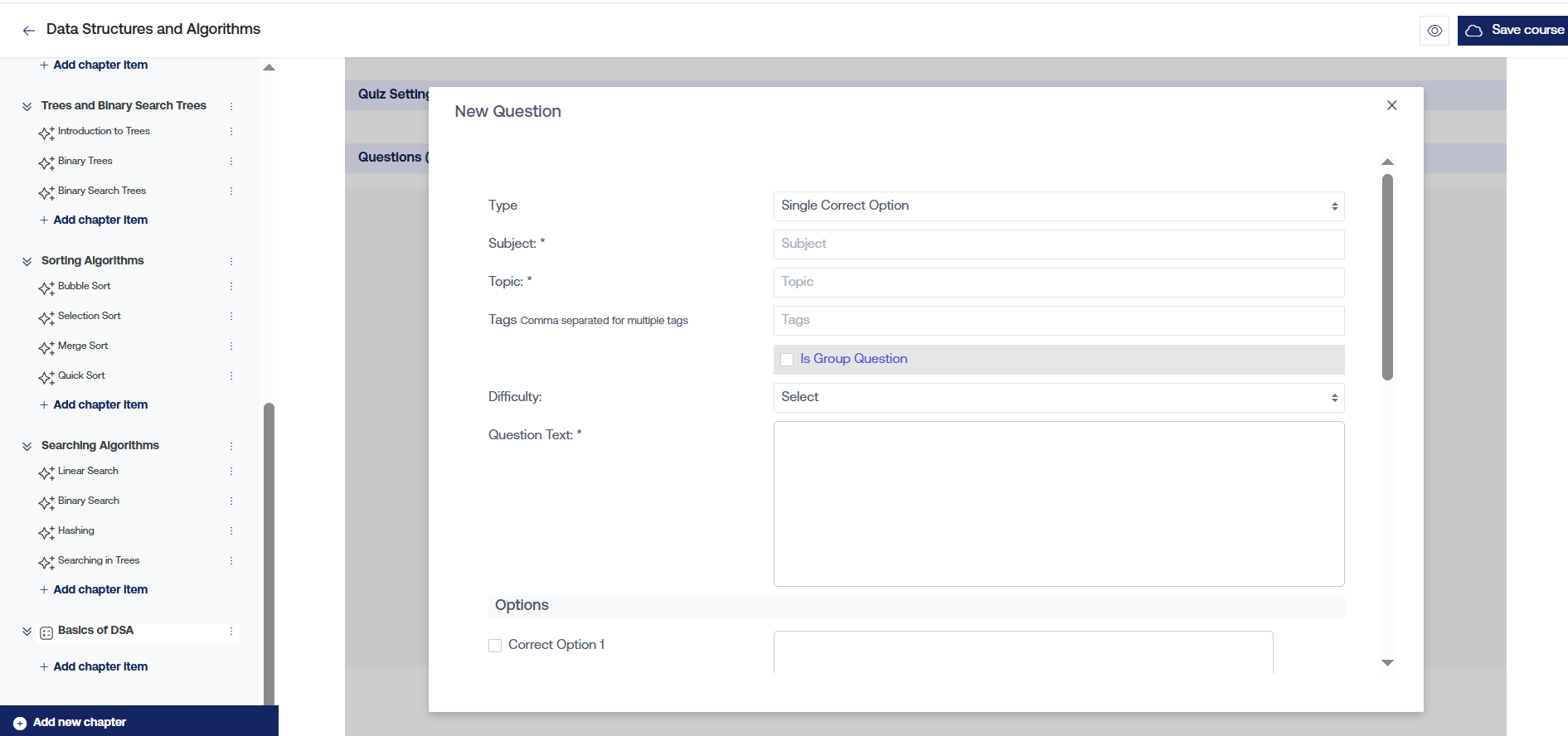Collapse Trees and Binary Search Trees chapter
1568x736 pixels.
click(27, 106)
